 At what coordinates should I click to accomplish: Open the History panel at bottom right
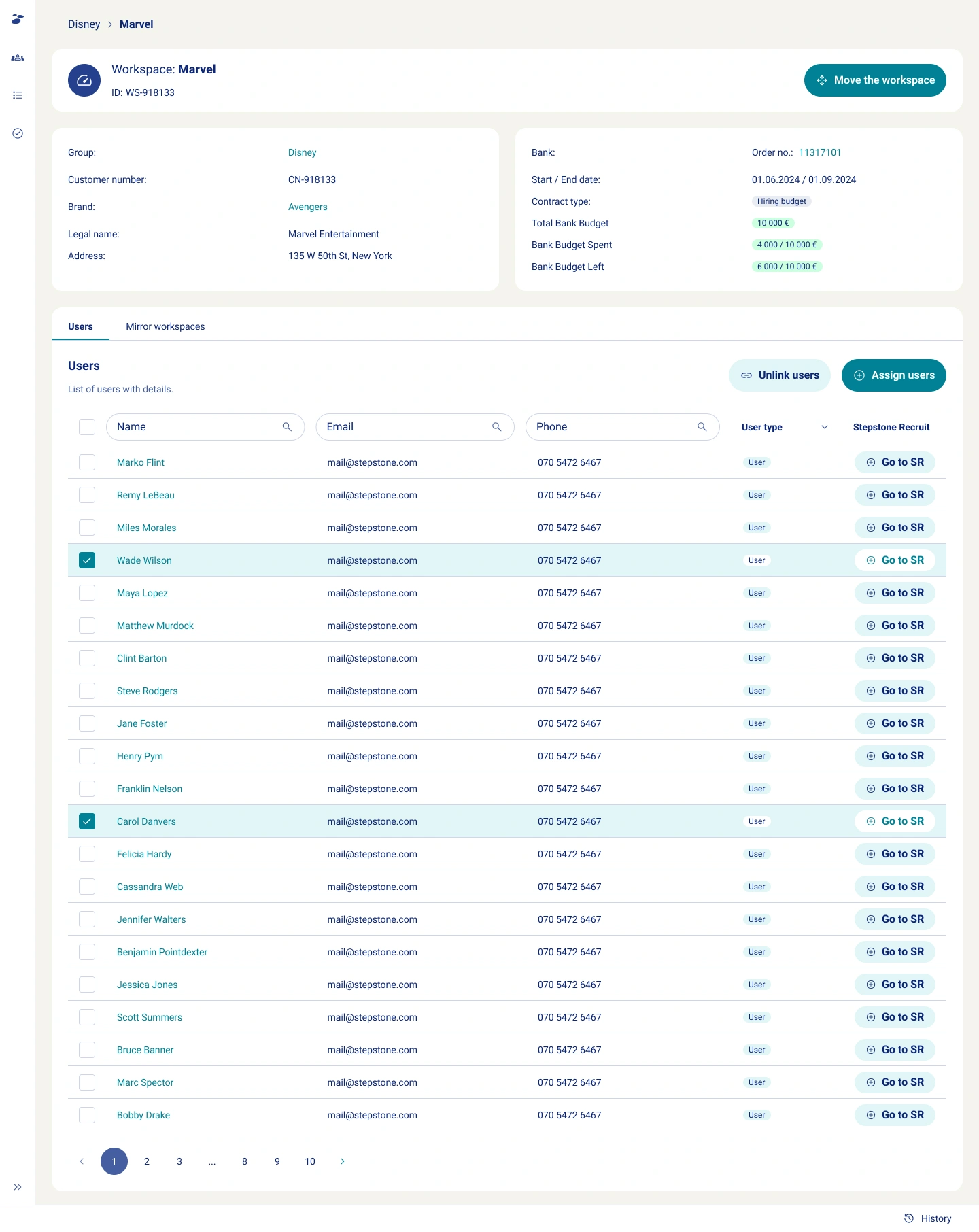[928, 1218]
